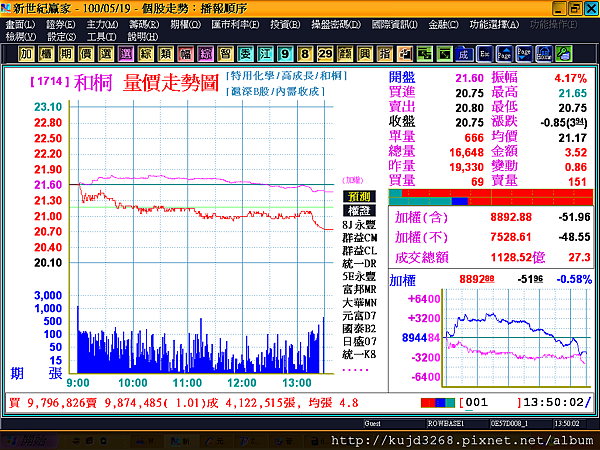Click the yellow 選 toolbar icon
This screenshot has height=450, width=600.
coord(106,54)
